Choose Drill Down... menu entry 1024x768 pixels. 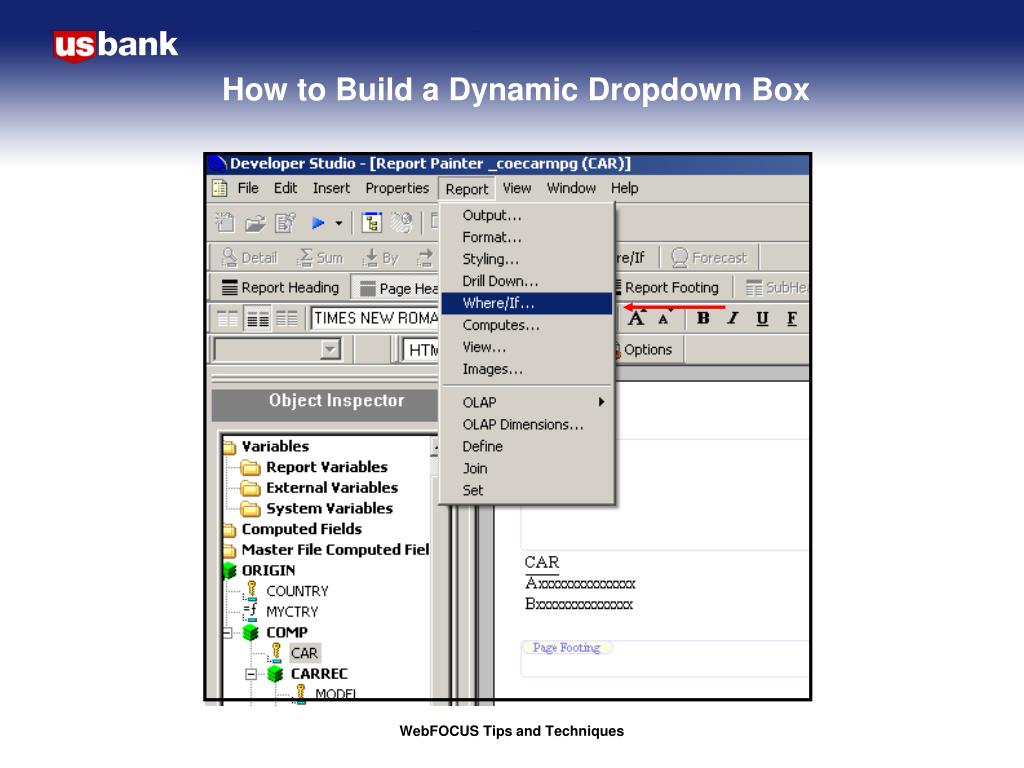click(x=528, y=281)
